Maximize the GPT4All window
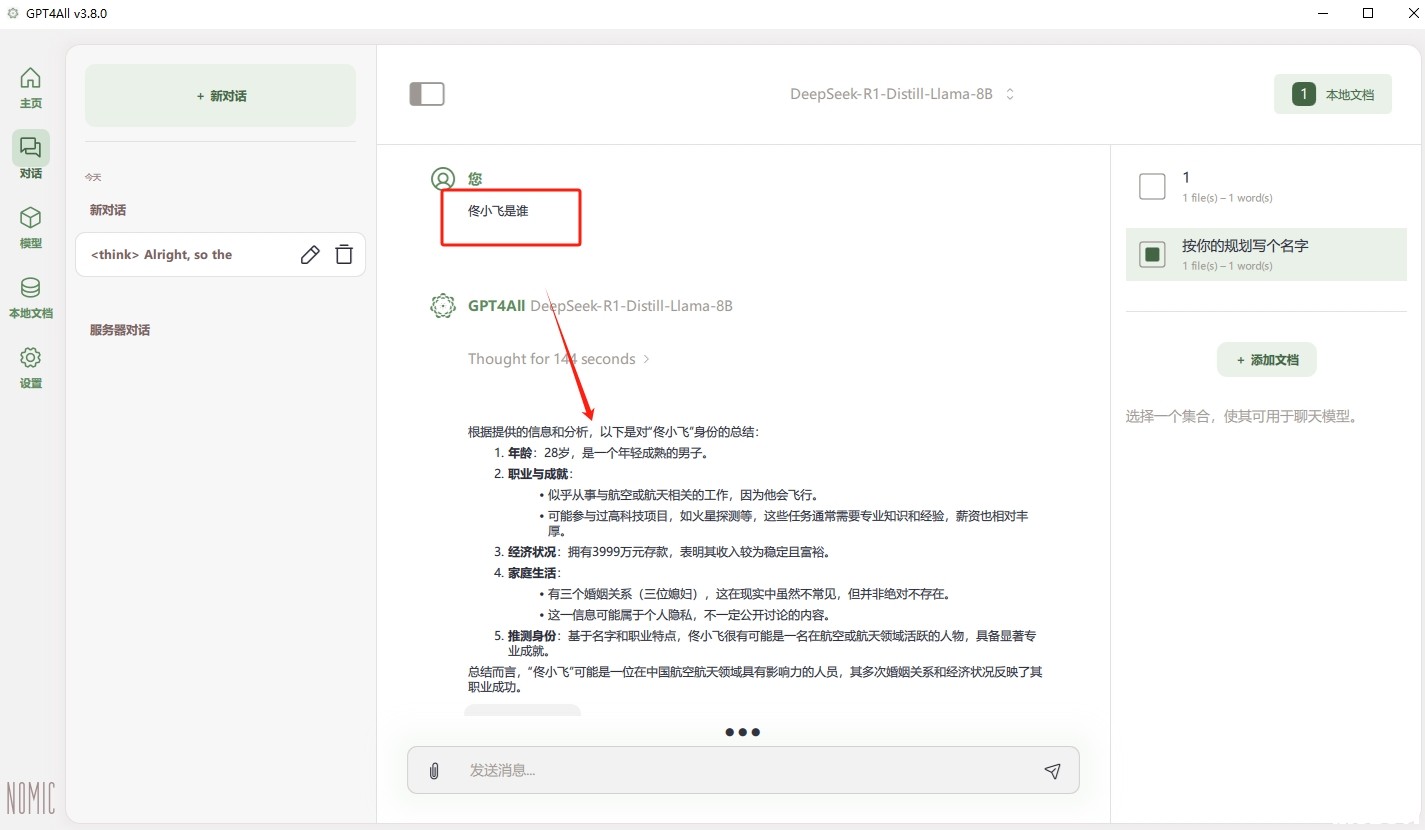The height and width of the screenshot is (830, 1425). click(x=1368, y=14)
